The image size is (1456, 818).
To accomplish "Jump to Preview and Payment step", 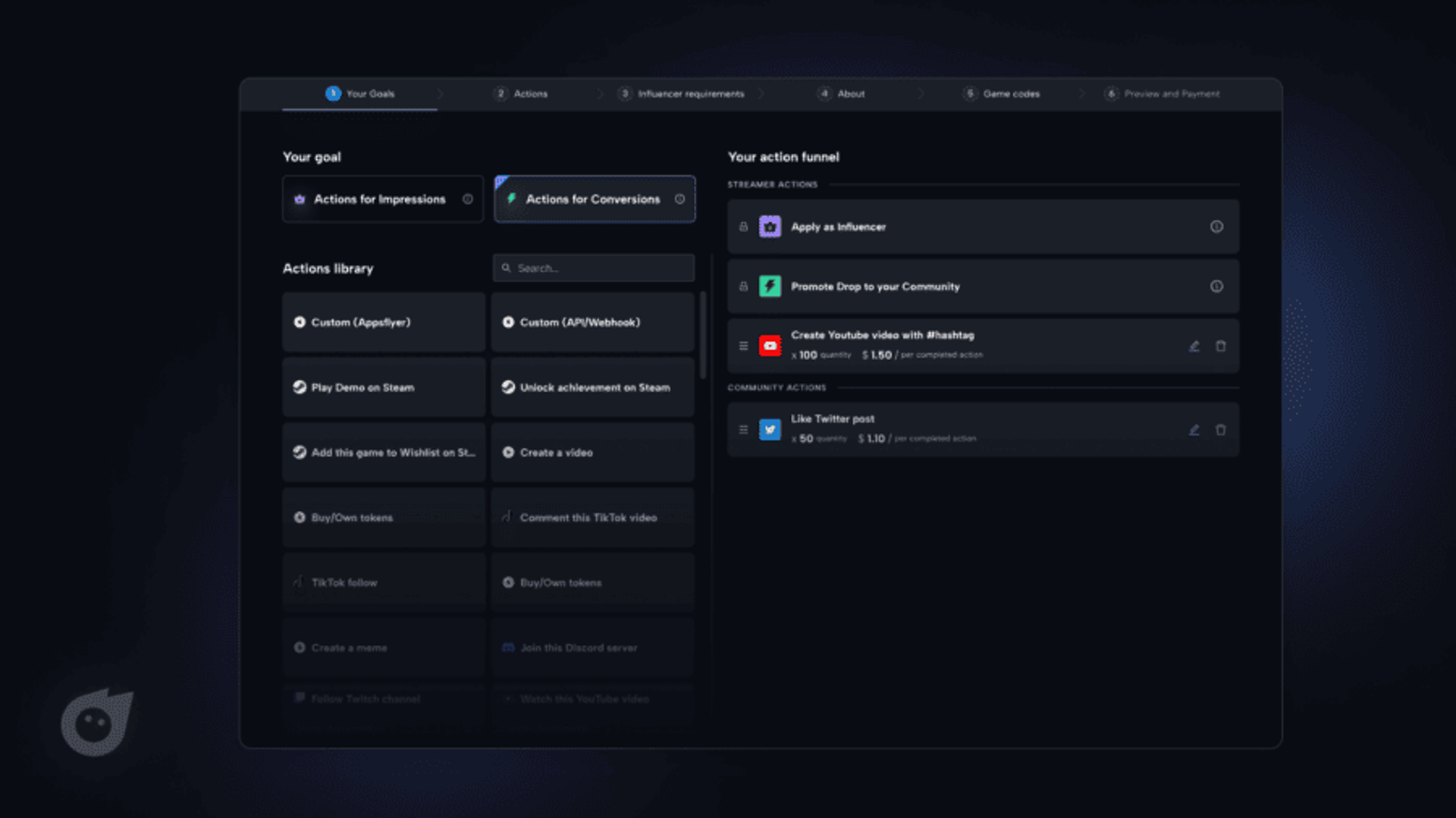I will click(1162, 94).
